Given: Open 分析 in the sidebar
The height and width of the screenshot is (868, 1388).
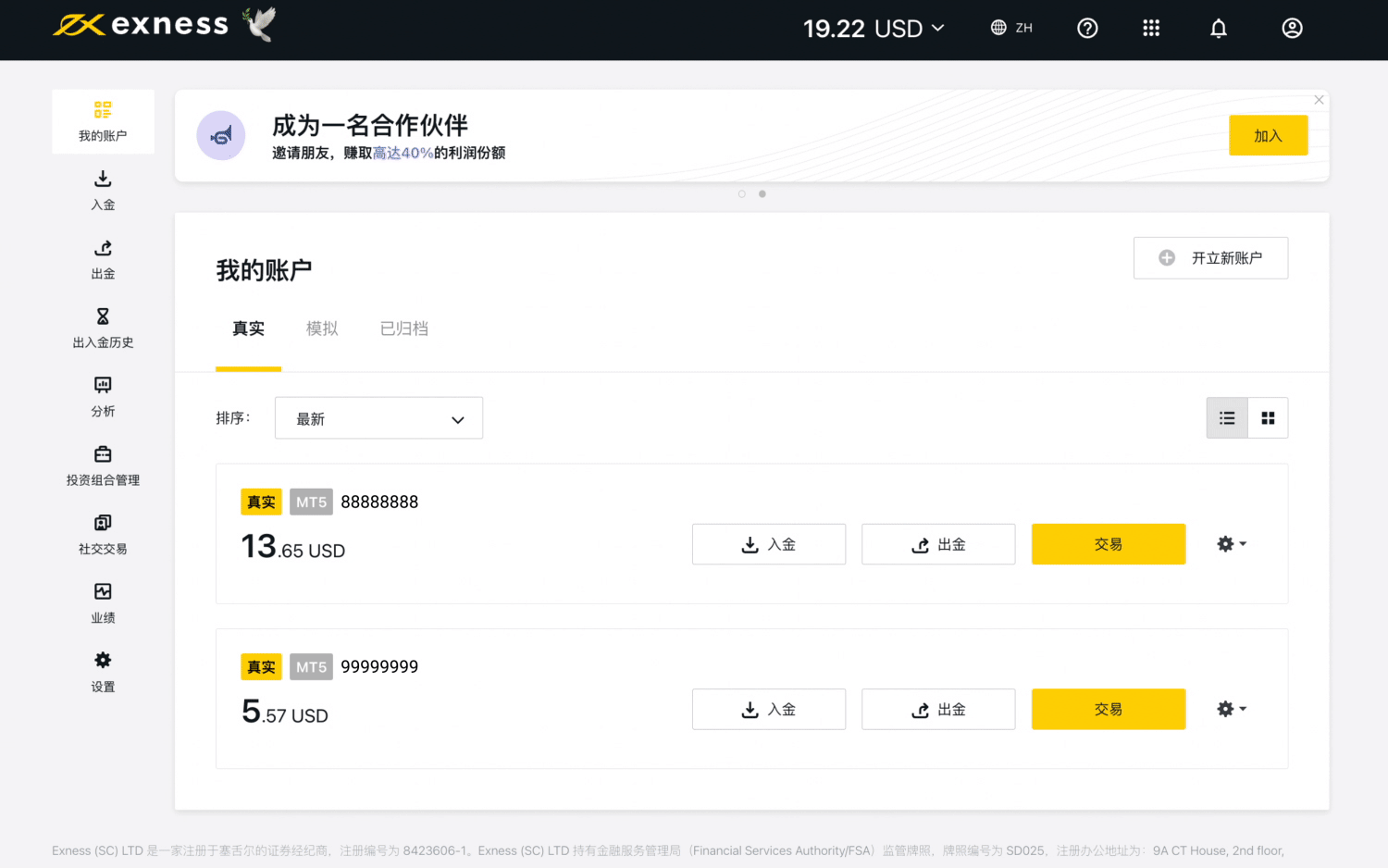Looking at the screenshot, I should [103, 396].
